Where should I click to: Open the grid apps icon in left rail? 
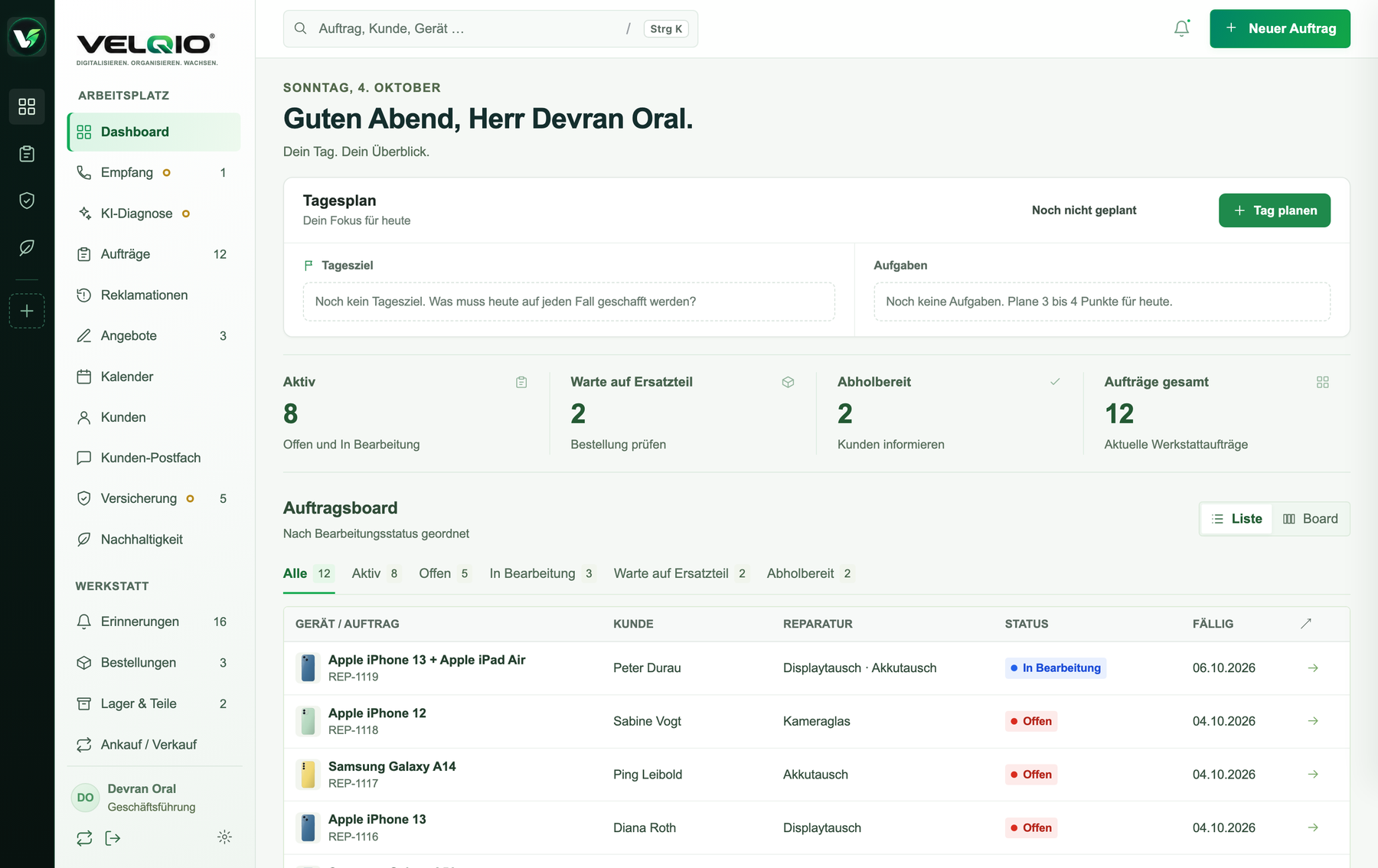click(27, 106)
